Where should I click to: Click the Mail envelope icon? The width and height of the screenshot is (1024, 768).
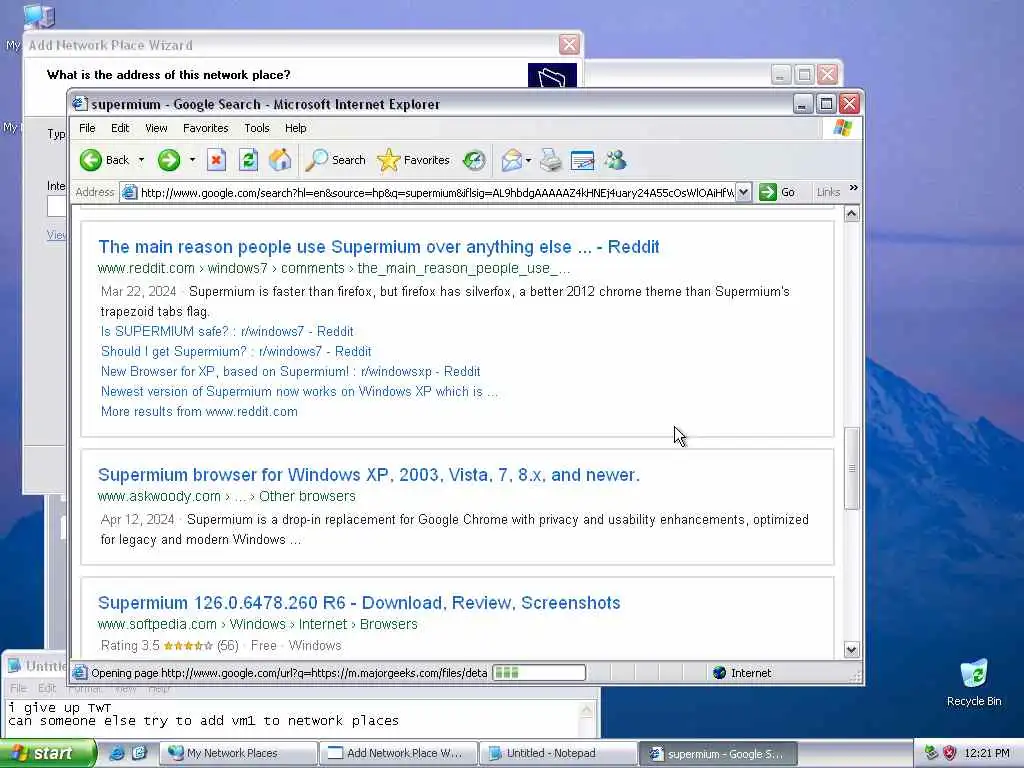(x=511, y=160)
